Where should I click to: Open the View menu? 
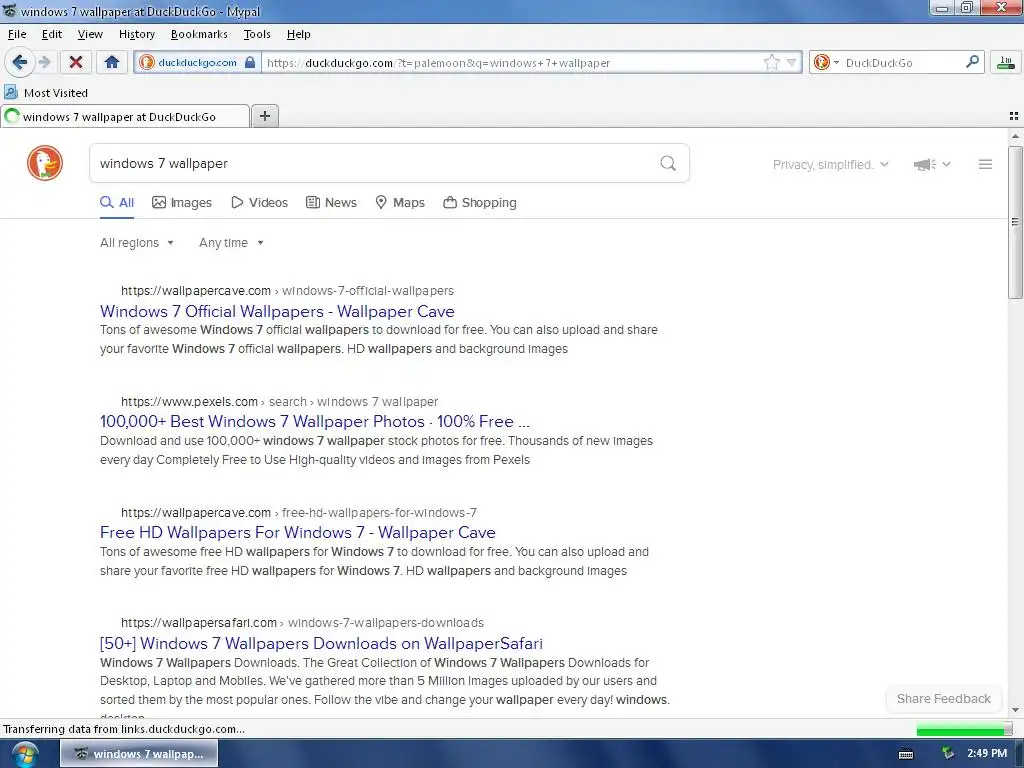89,34
